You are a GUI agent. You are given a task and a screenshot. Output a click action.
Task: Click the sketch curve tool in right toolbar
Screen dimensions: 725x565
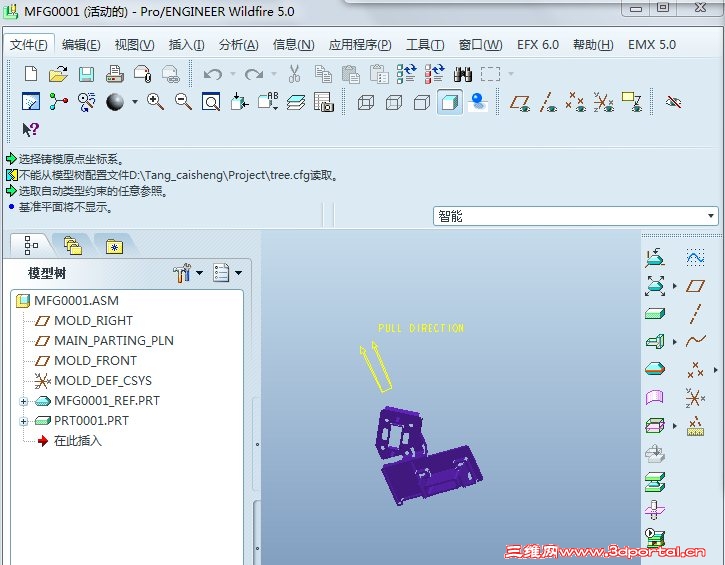(695, 258)
